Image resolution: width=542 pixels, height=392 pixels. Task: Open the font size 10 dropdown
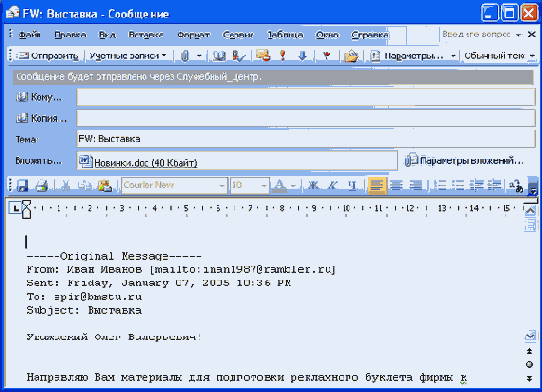pyautogui.click(x=264, y=186)
